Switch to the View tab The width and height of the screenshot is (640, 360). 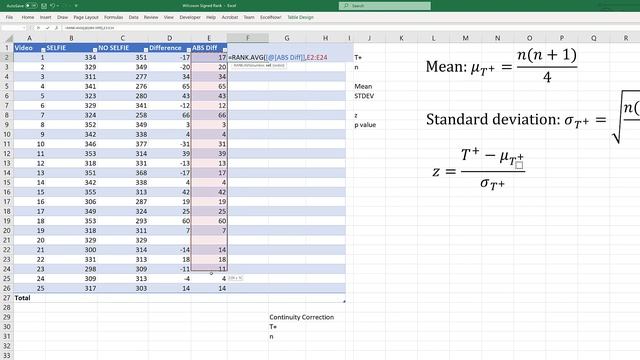click(x=169, y=17)
